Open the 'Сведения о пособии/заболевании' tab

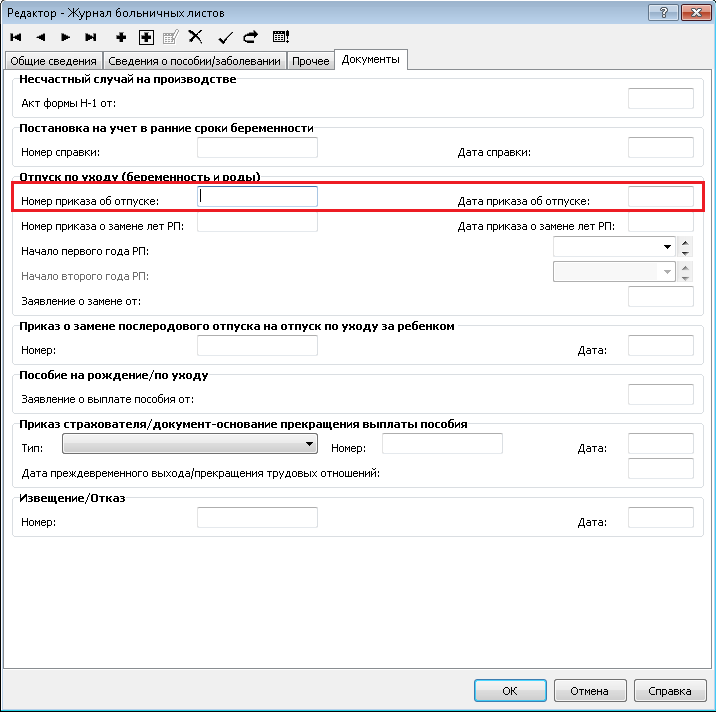pos(195,61)
